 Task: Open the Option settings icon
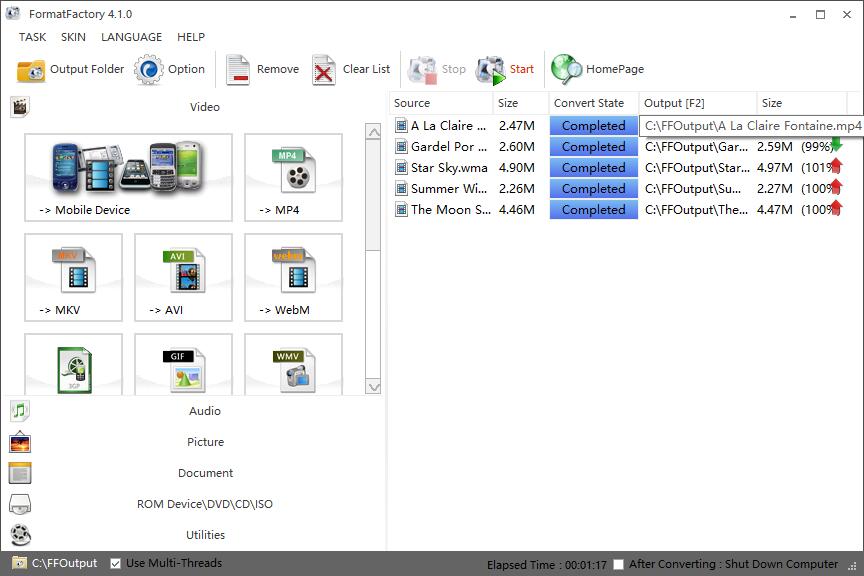pyautogui.click(x=149, y=70)
